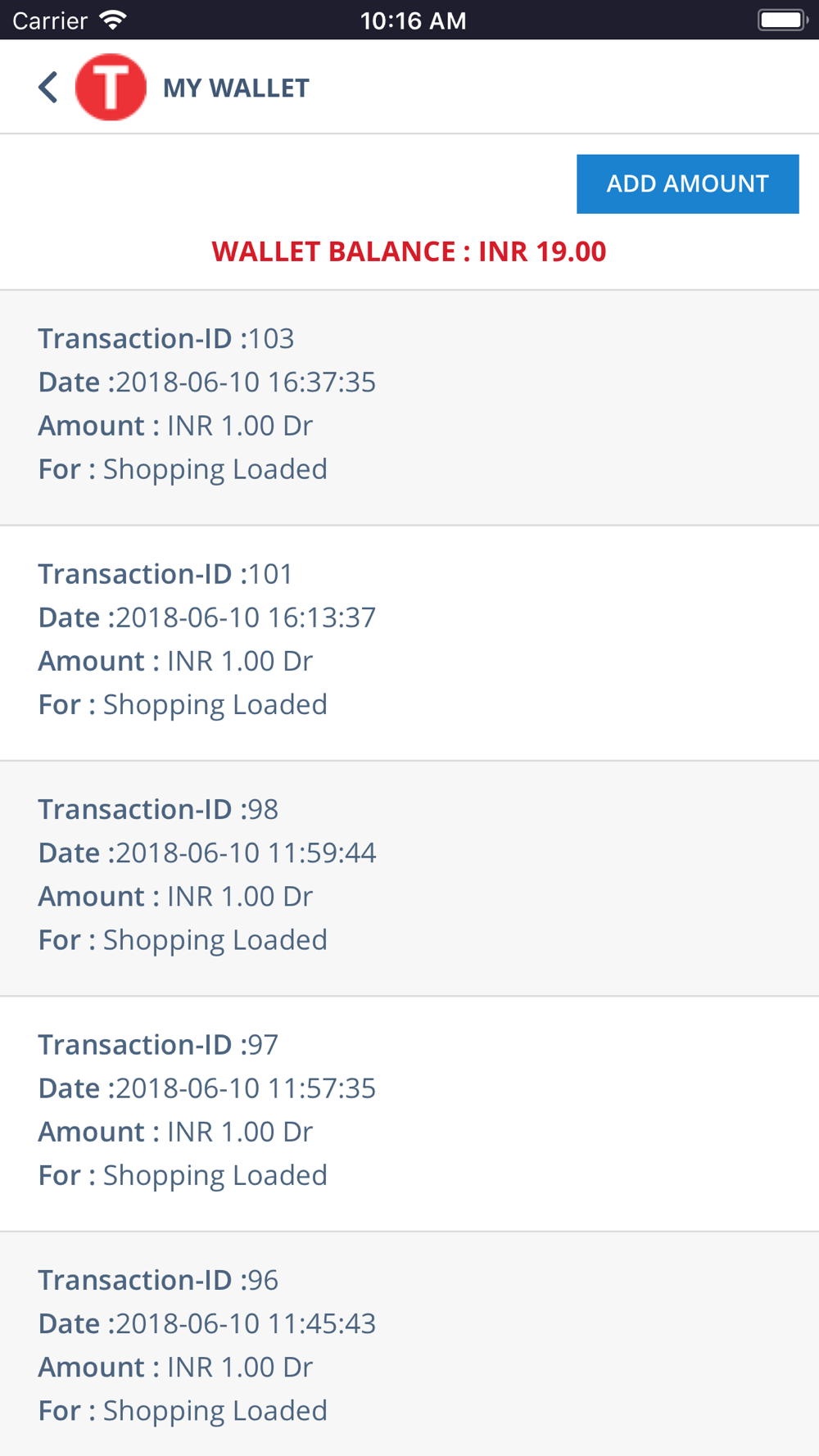Screen dimensions: 819x1456
Task: Tap the ADD AMOUNT button
Action: tap(687, 183)
